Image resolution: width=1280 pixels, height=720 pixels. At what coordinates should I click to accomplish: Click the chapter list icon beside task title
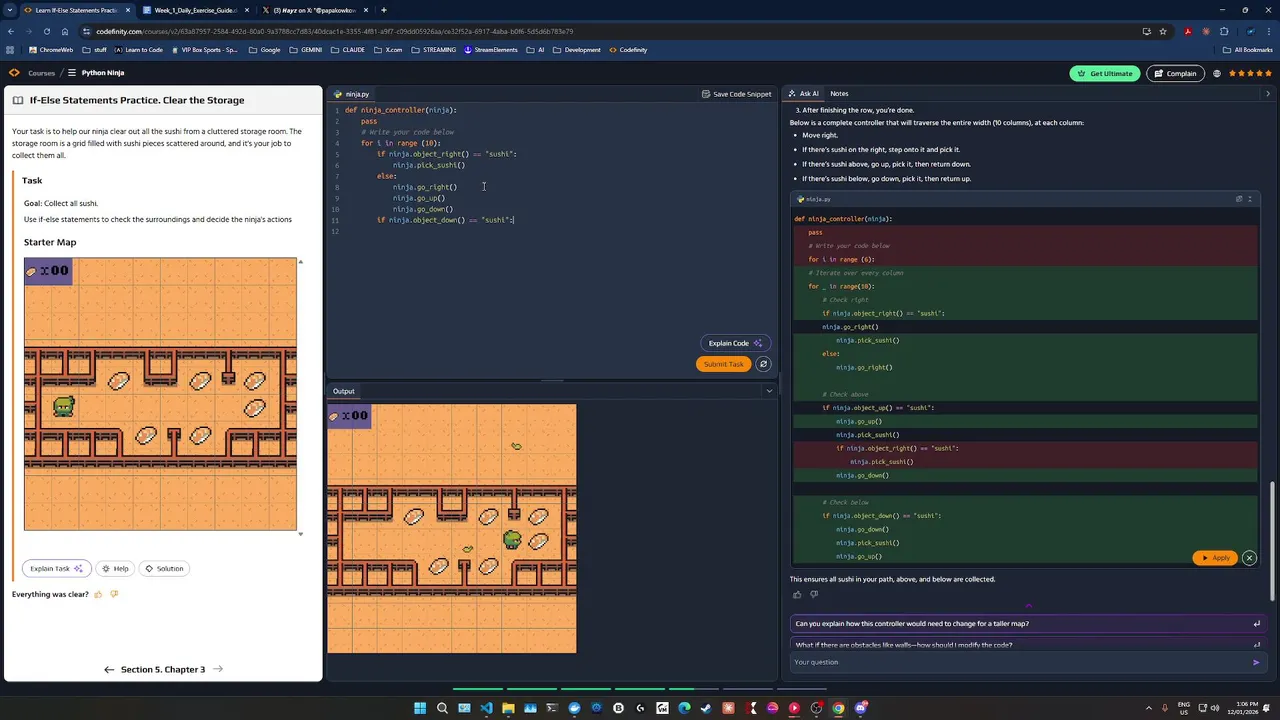pos(18,100)
